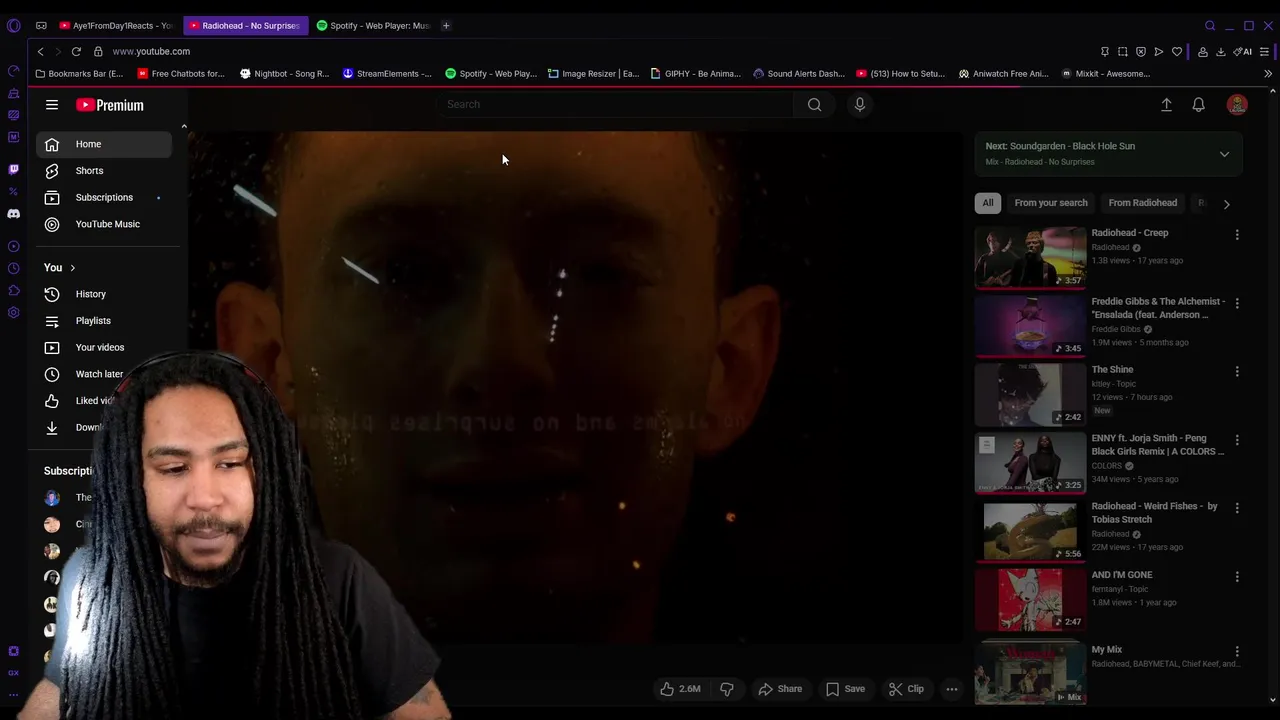
Task: Open Mixkit bookmark
Action: (x=1106, y=74)
